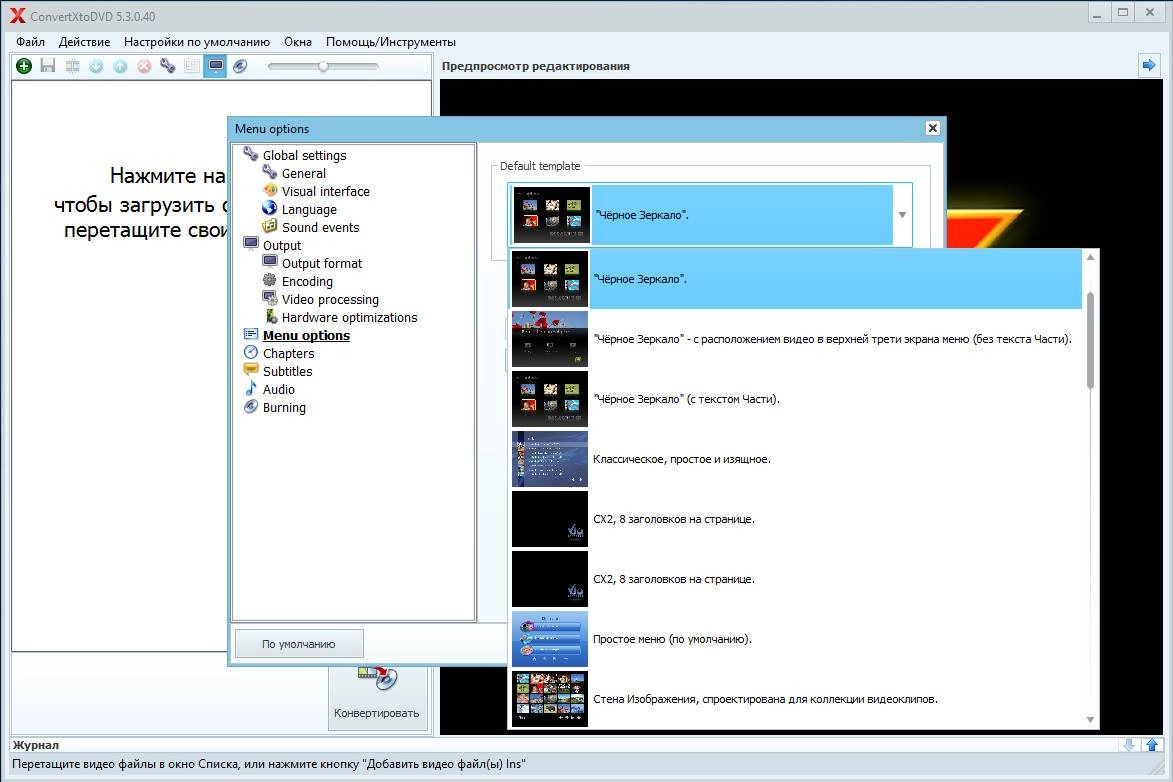Toggle the highlighted monitor preview toolbar icon
Screen dimensions: 1173x782
215,66
